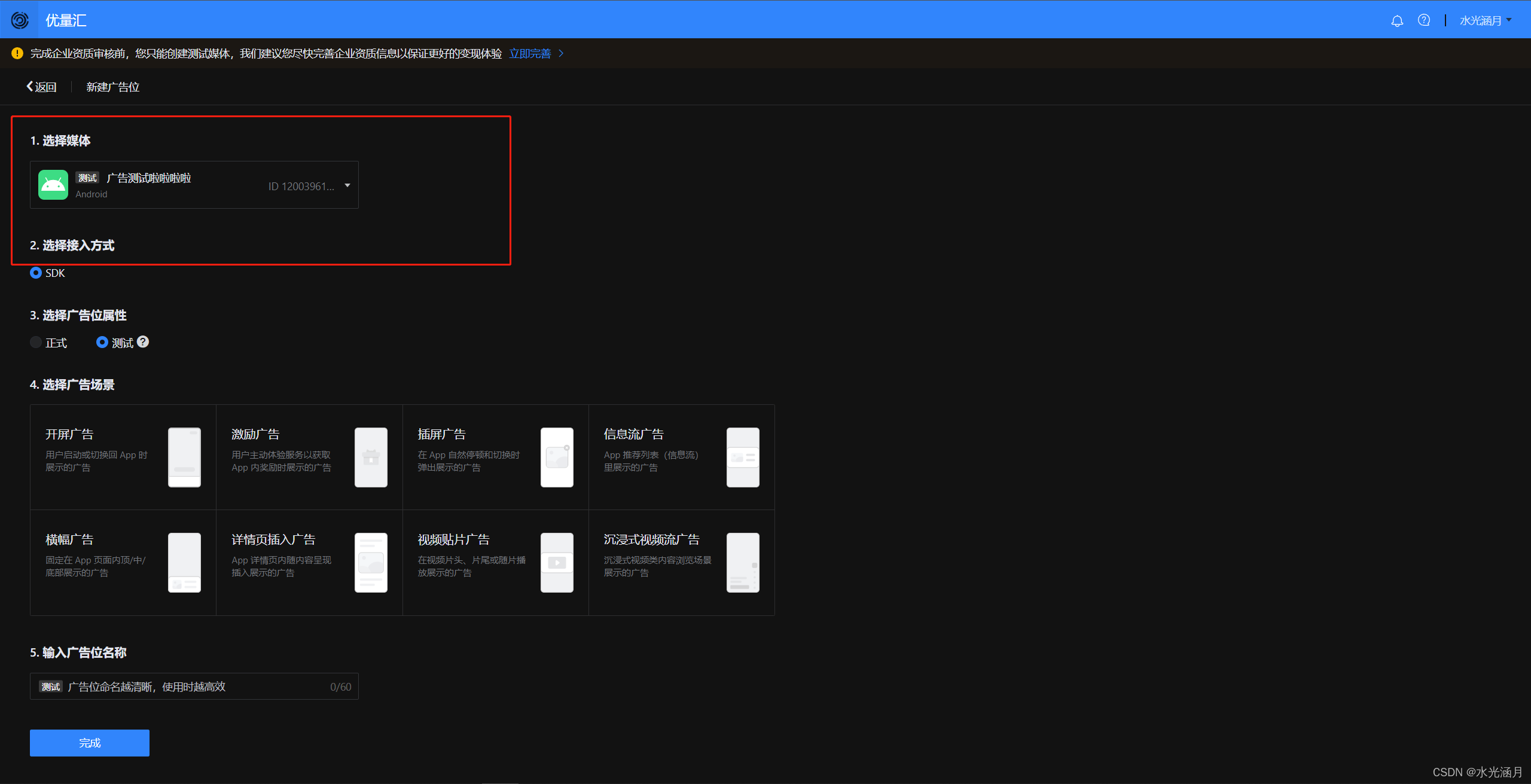The image size is (1531, 784).
Task: Select the 正式 ad slot attribute
Action: pos(36,342)
